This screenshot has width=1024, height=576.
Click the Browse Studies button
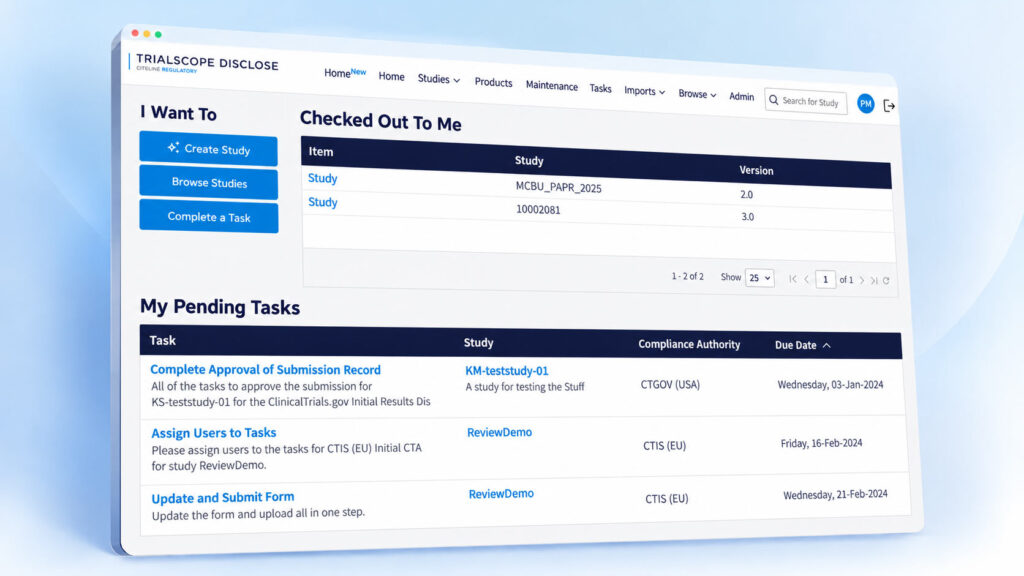208,183
